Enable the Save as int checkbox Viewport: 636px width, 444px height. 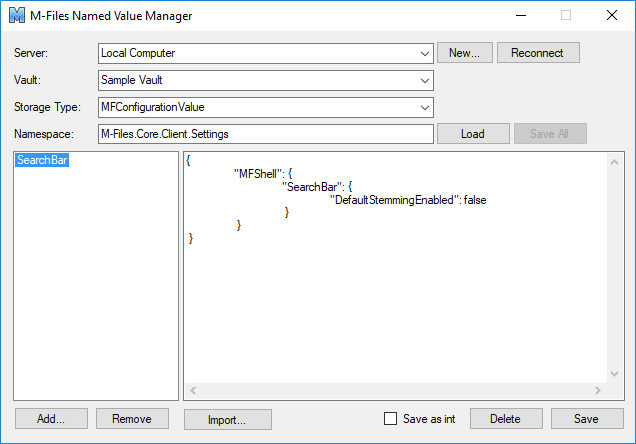[x=391, y=419]
